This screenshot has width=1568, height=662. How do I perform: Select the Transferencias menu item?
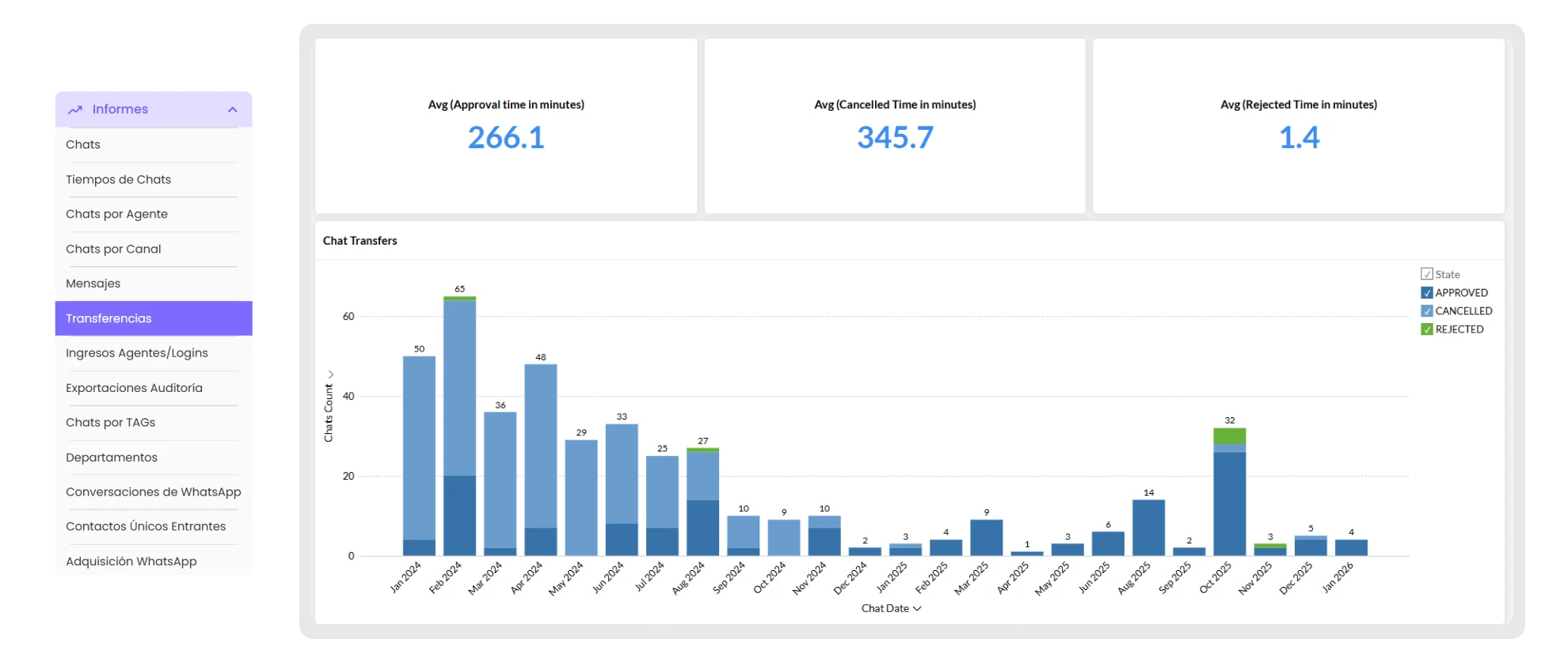[x=108, y=318]
